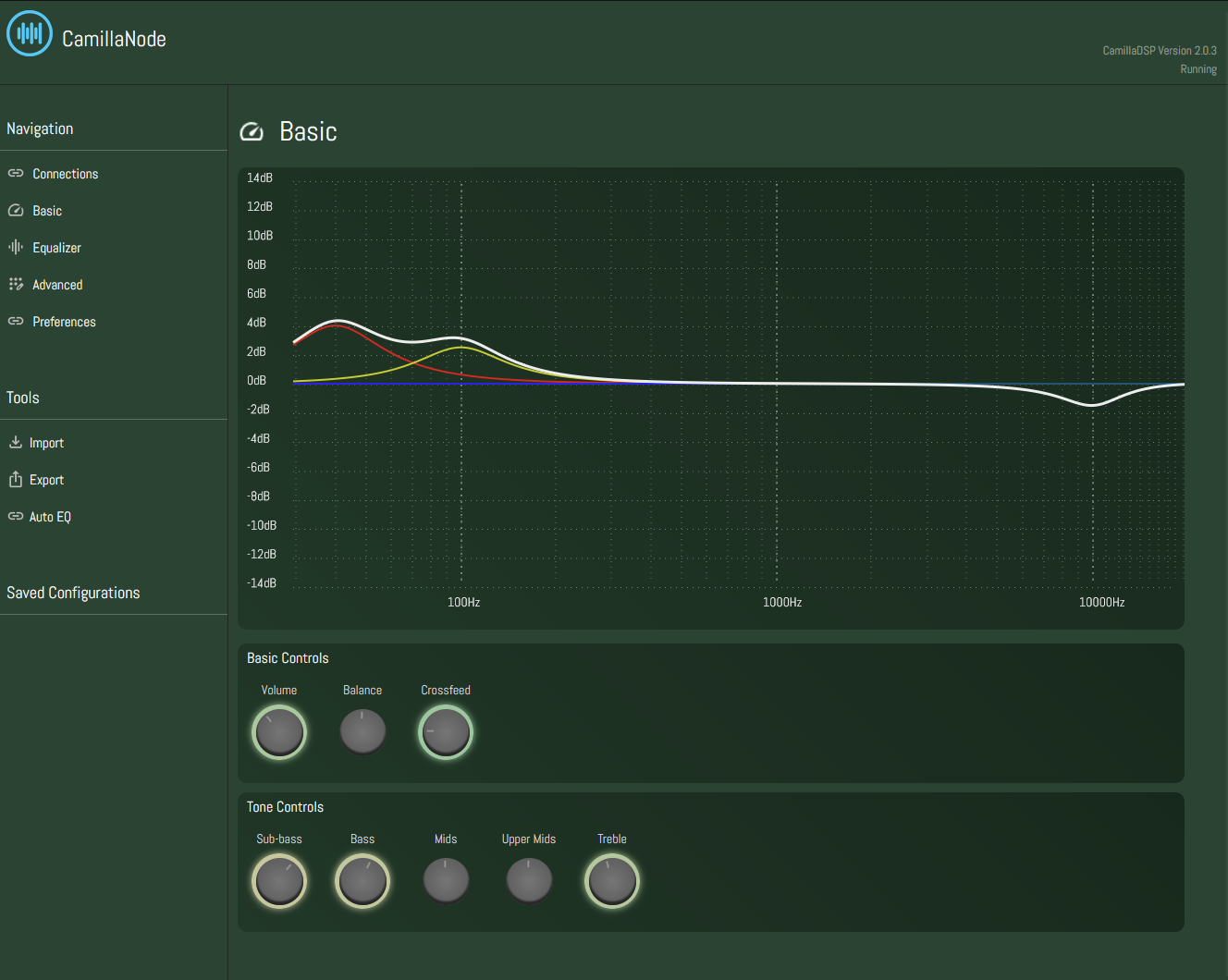Click the Running status text
The height and width of the screenshot is (980, 1228).
click(1198, 69)
